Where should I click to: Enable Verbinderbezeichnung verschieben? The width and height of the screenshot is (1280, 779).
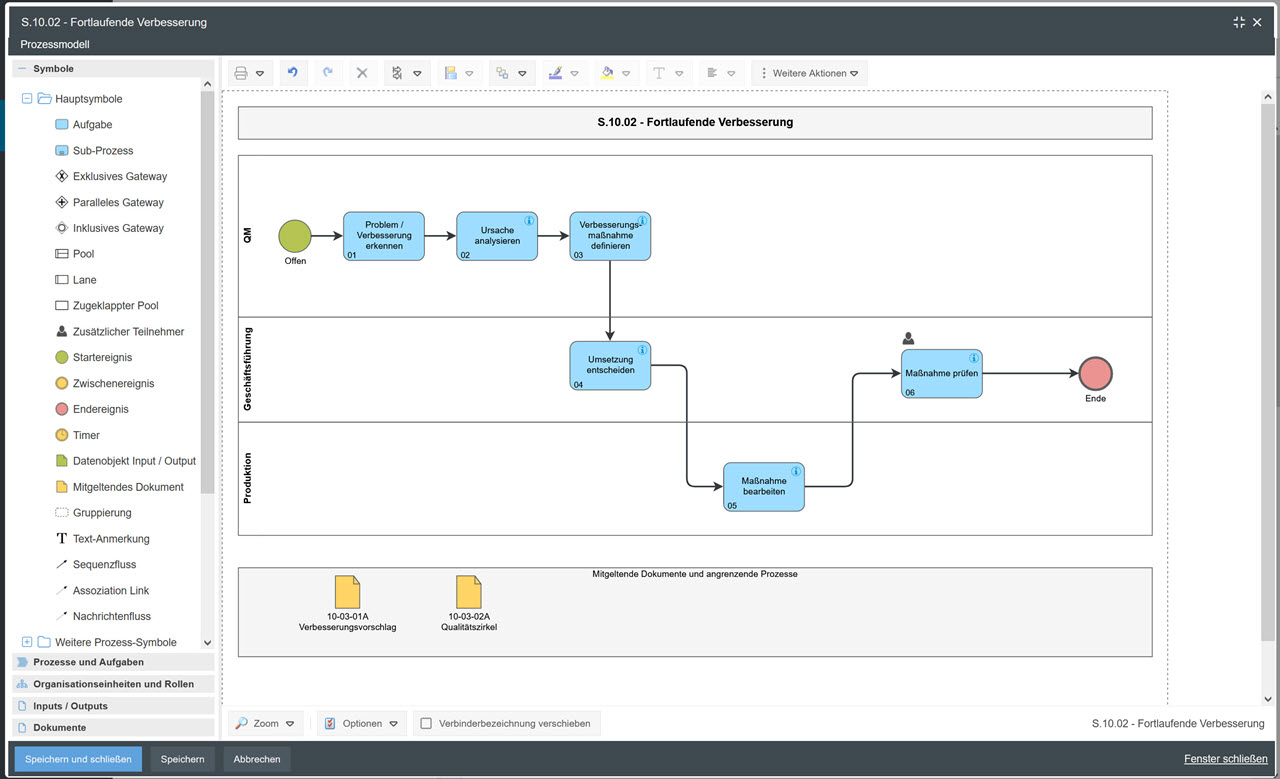(x=424, y=723)
